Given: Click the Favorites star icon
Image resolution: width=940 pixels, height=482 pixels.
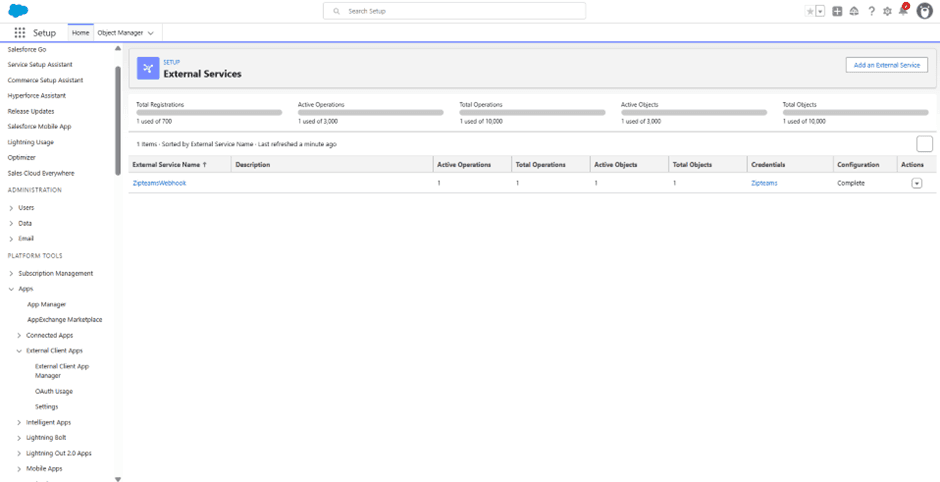Looking at the screenshot, I should click(x=810, y=11).
